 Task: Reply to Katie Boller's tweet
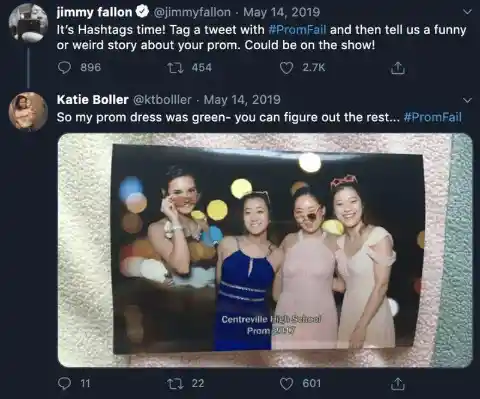[x=64, y=383]
